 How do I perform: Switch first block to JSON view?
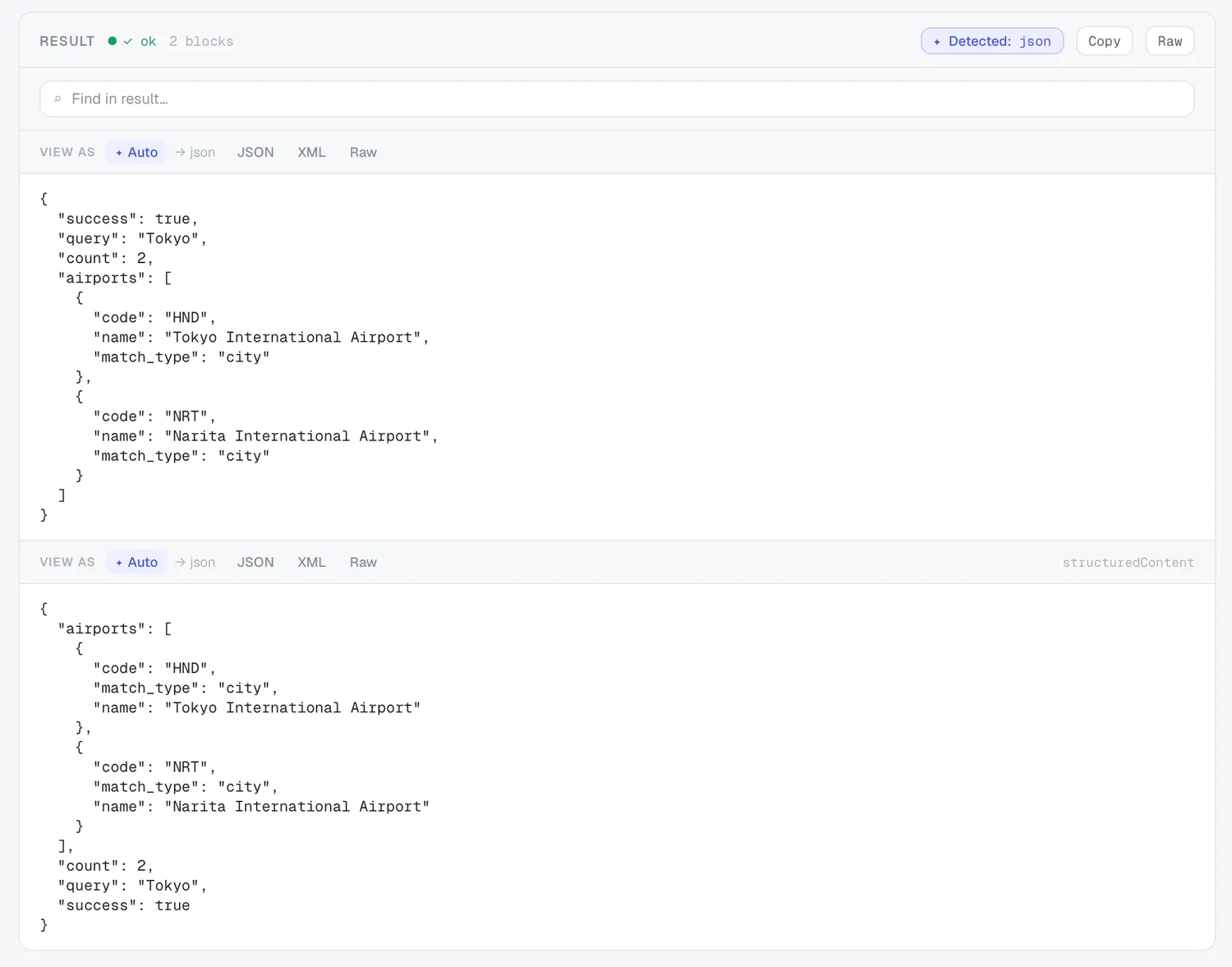(x=255, y=152)
